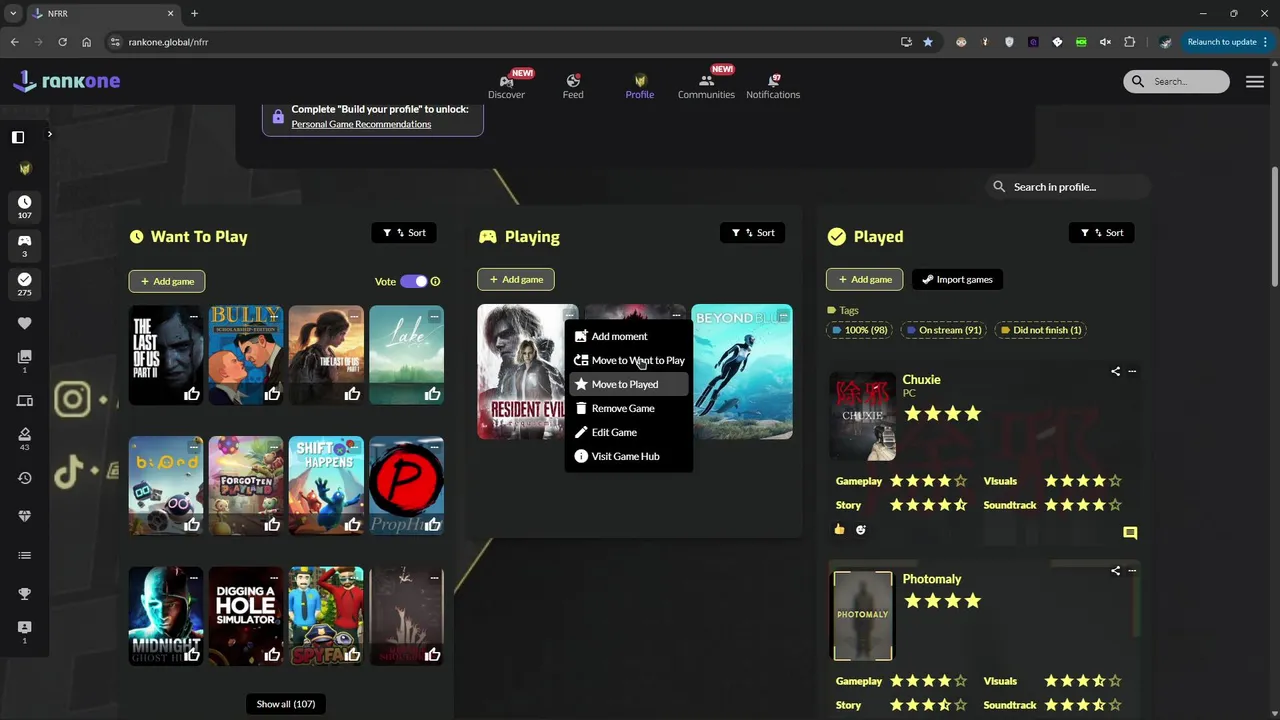This screenshot has height=720, width=1280.
Task: Open Sort dropdown in Played column
Action: [x=1102, y=233]
